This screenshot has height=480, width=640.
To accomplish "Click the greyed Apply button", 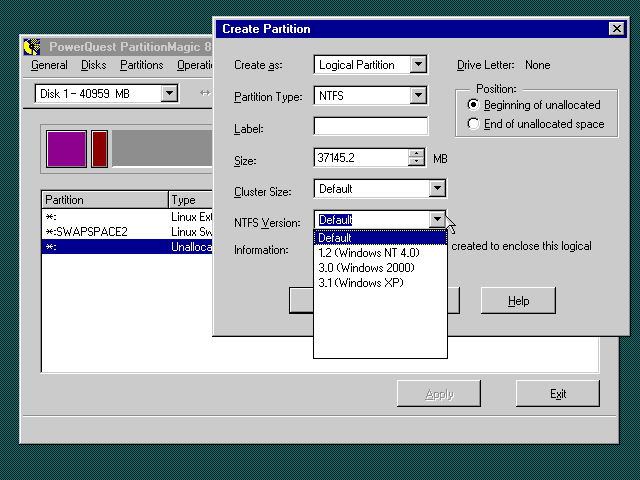I will [439, 394].
